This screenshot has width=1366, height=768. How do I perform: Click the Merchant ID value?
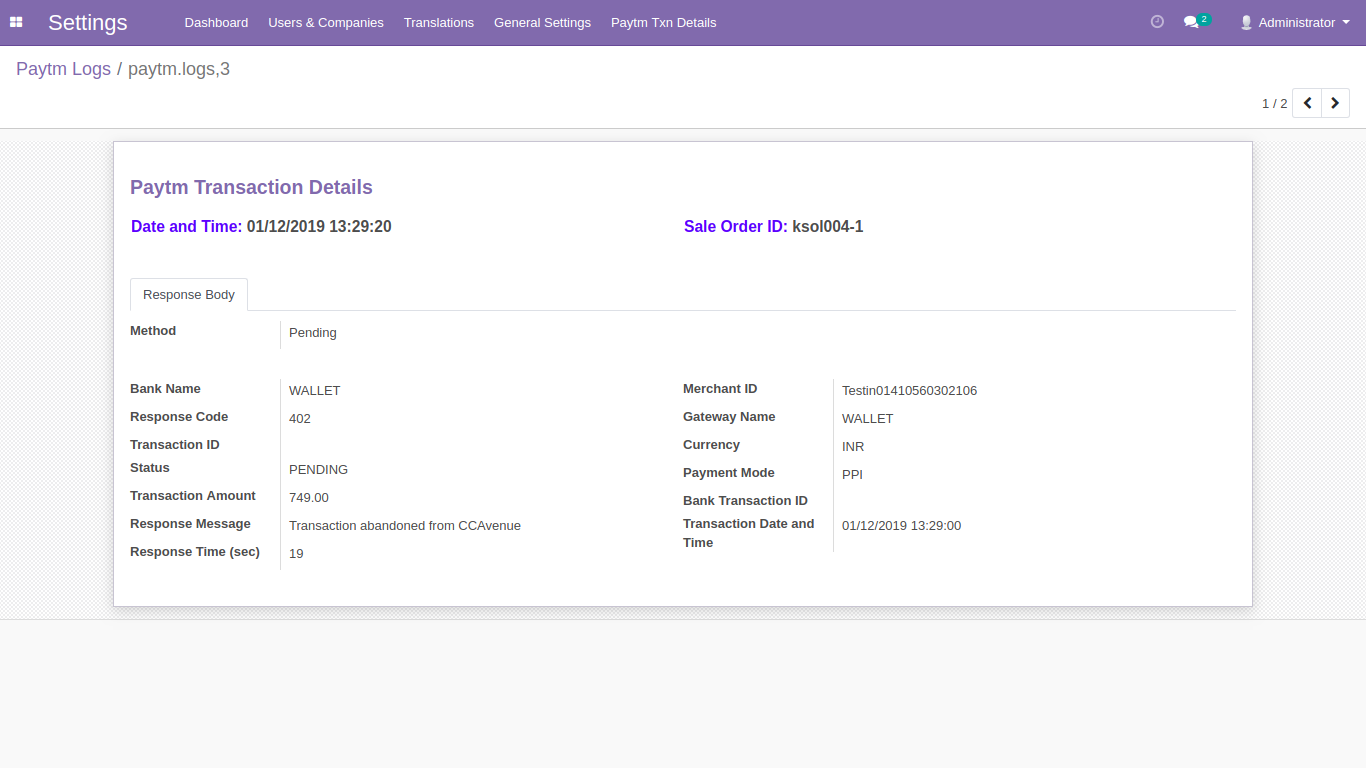[x=909, y=391]
